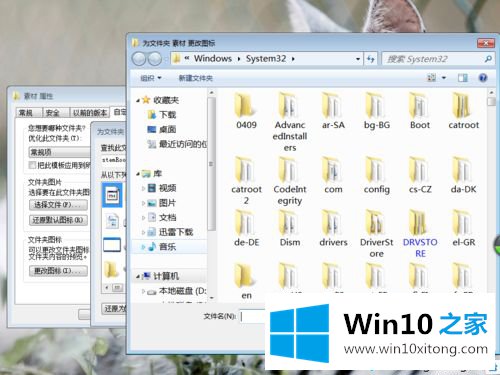
Task: Click the back navigation arrow
Action: click(x=139, y=59)
